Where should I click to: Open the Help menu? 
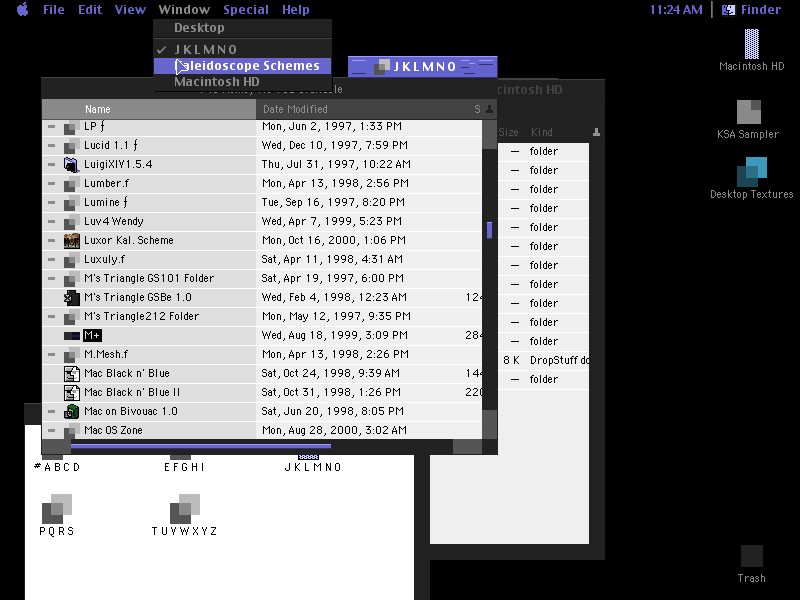[296, 9]
